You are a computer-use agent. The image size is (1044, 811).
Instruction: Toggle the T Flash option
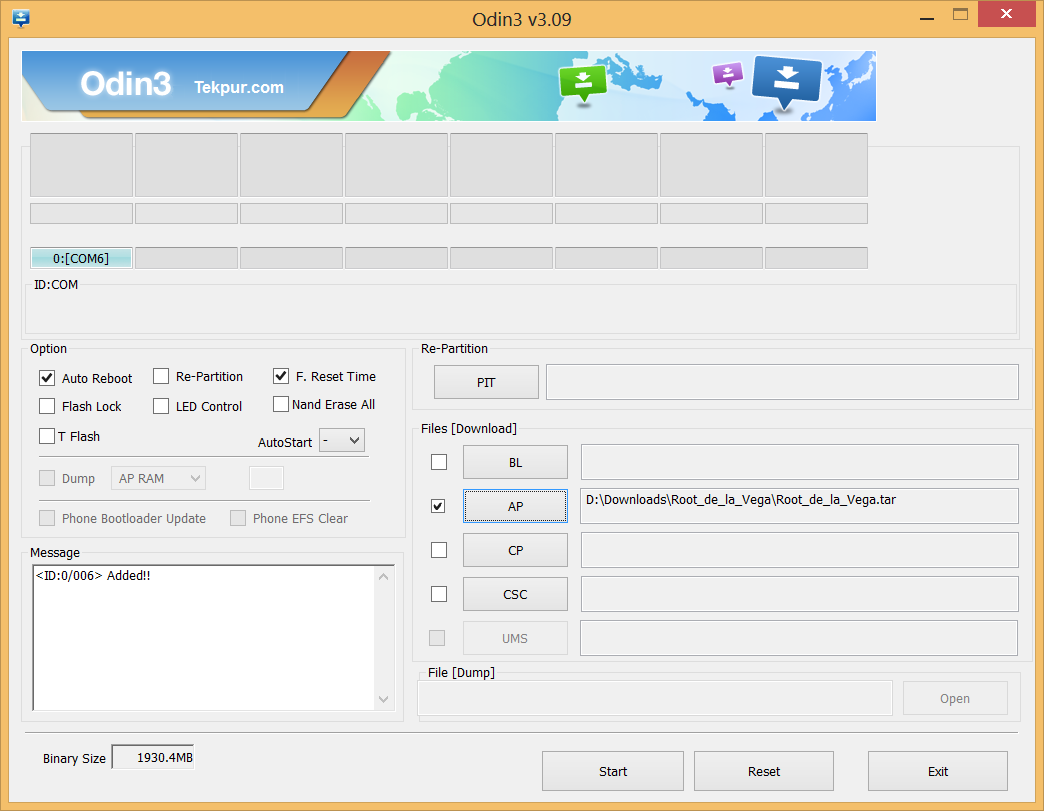pos(46,436)
